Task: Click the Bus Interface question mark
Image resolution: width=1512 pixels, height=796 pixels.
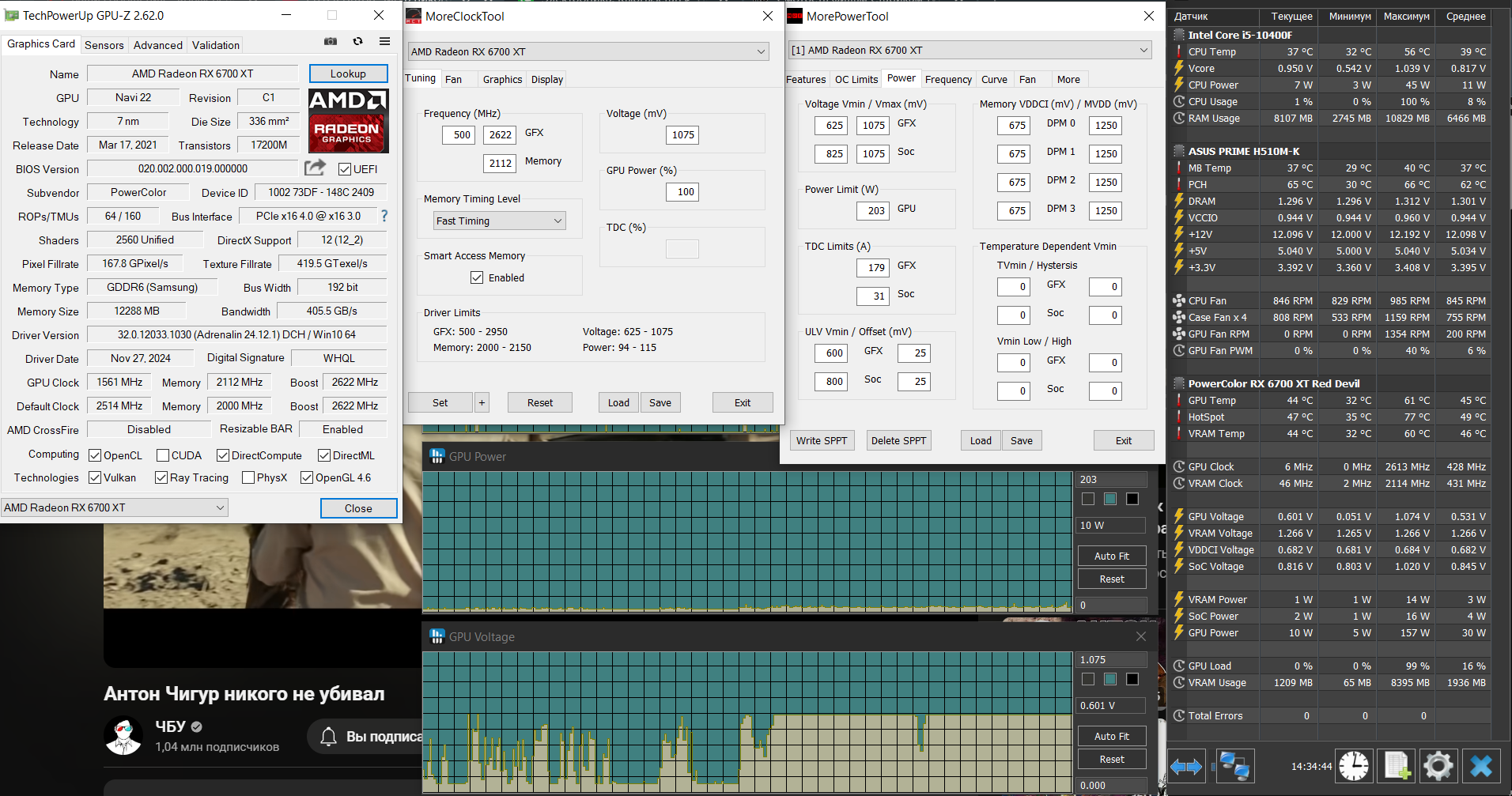Action: pos(384,216)
